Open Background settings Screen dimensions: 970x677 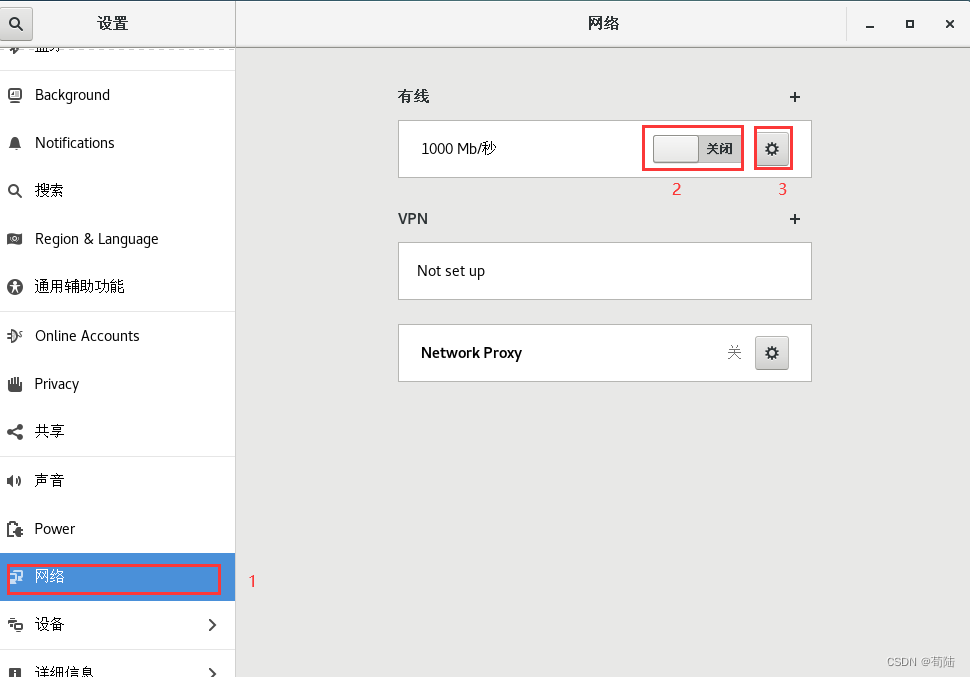118,95
